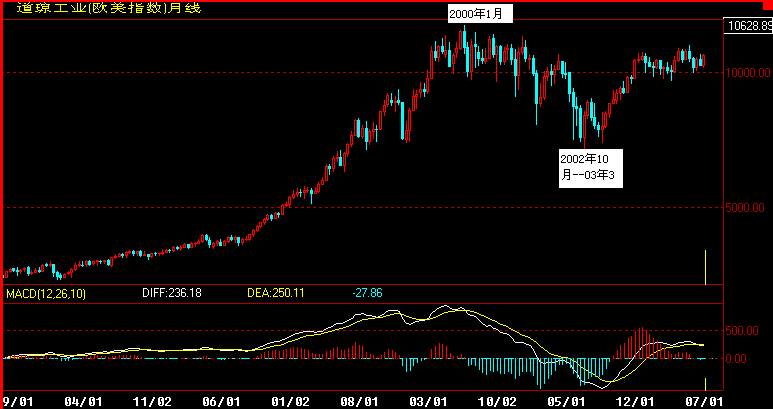This screenshot has height=409, width=773.
Task: Click the 08/01 date axis label
Action: [x=360, y=402]
